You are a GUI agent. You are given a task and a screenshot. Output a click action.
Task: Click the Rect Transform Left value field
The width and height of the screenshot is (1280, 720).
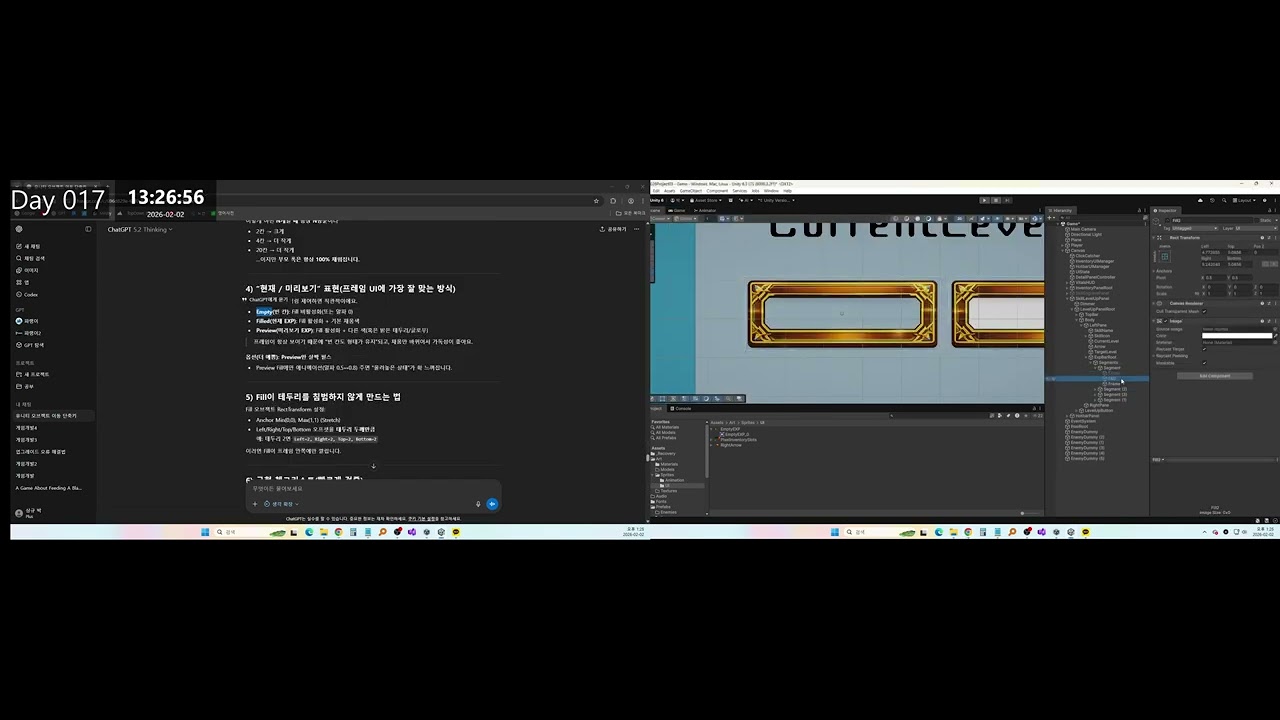pos(1215,252)
